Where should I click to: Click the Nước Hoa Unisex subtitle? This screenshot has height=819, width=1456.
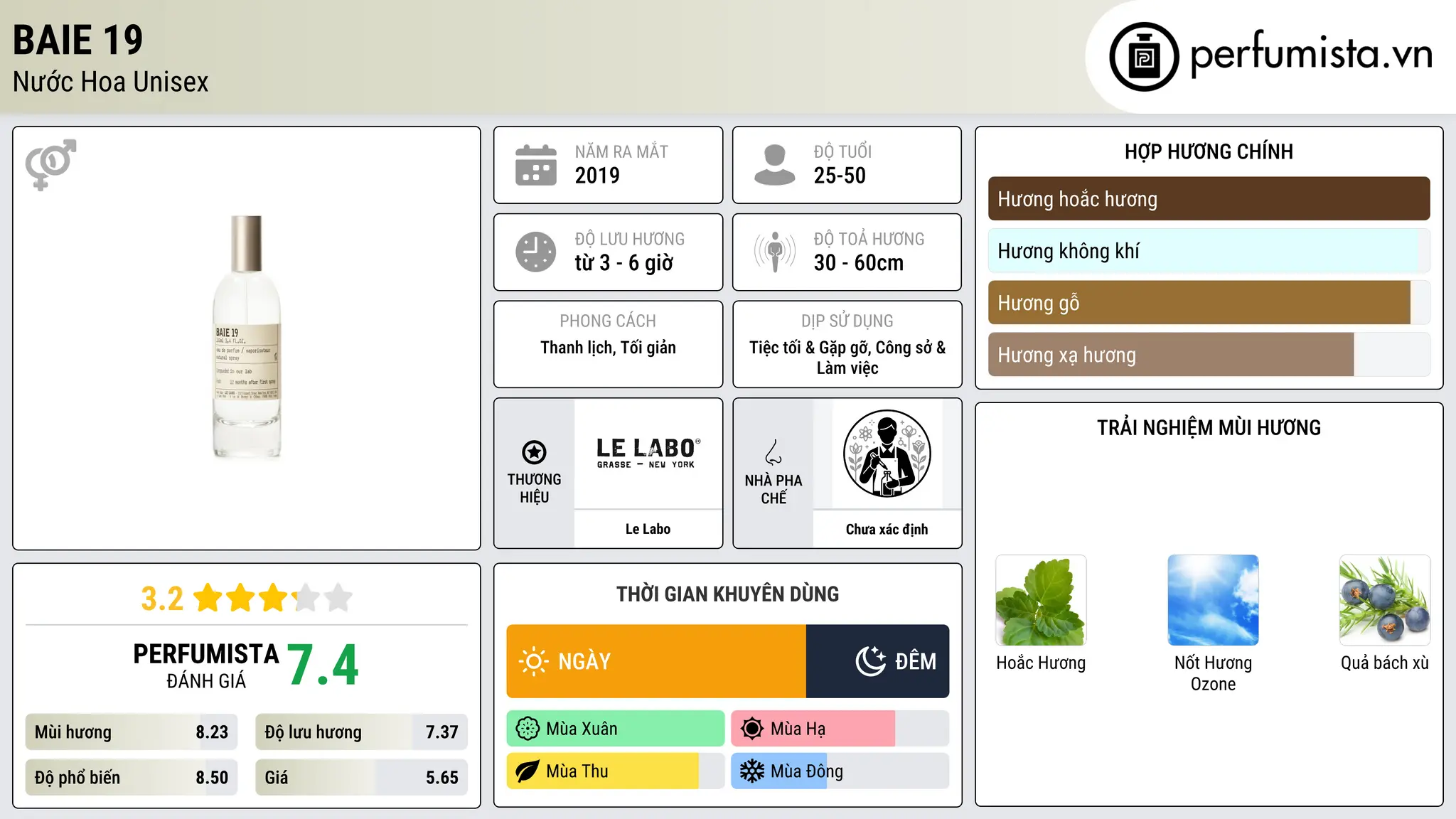111,82
